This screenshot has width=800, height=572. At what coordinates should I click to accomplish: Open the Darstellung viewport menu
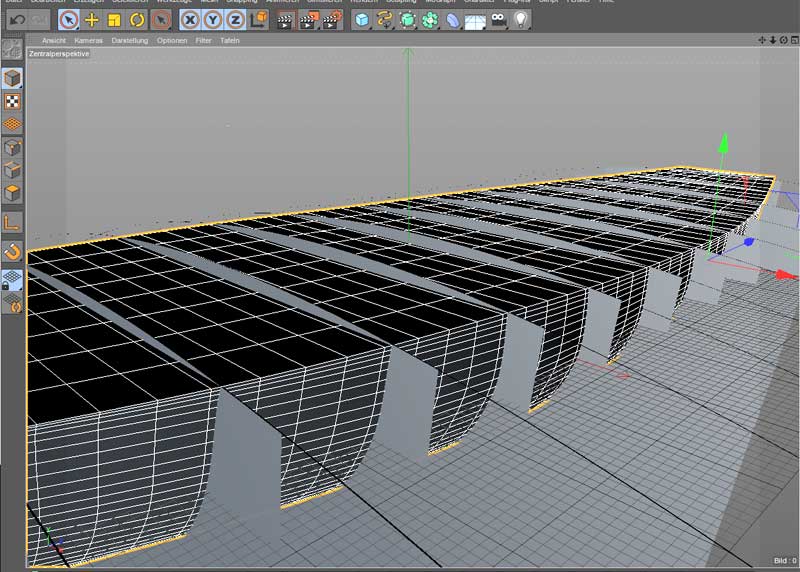[129, 40]
